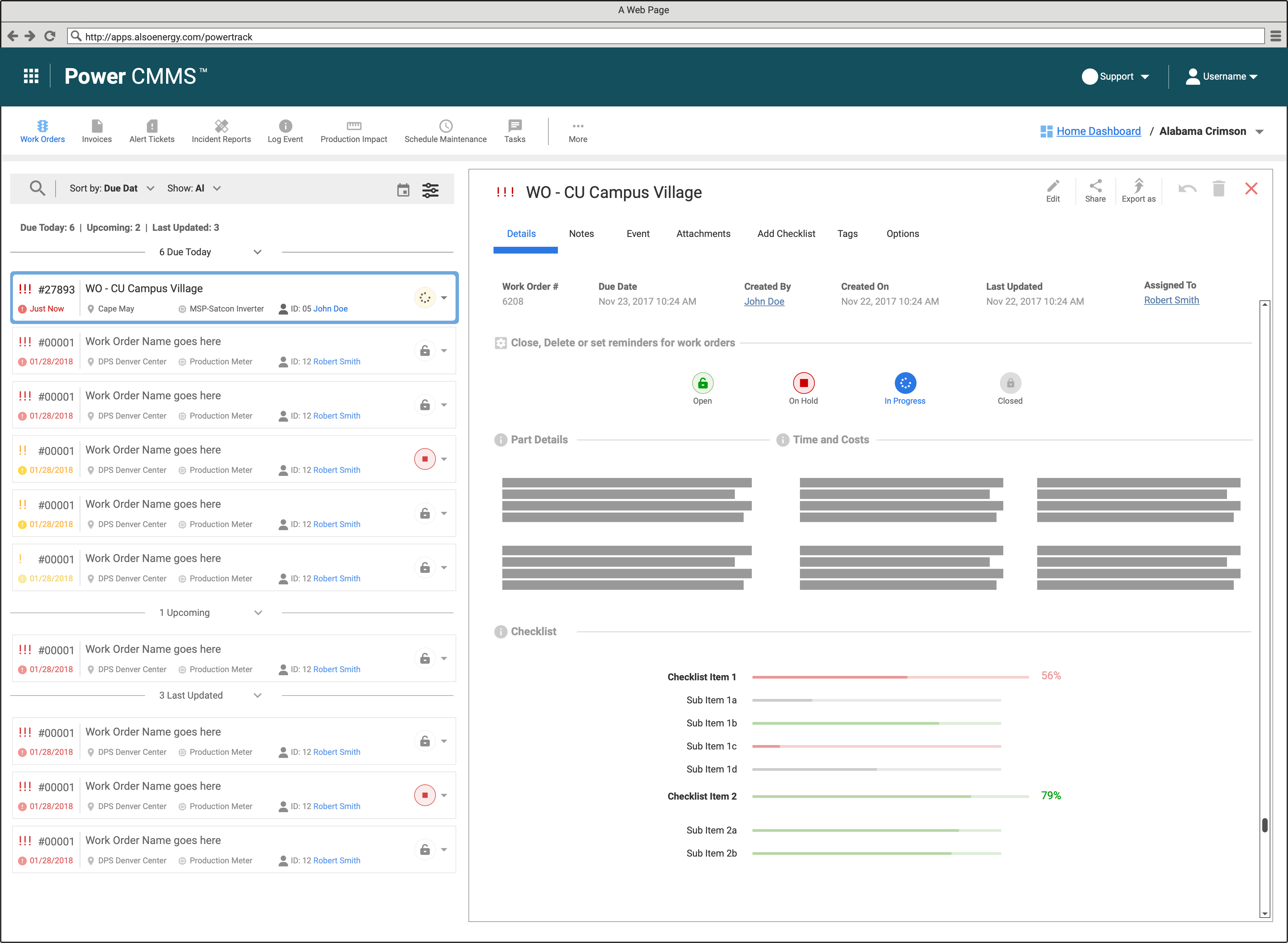
Task: Click the Checklist Item 1 progress bar
Action: 890,677
